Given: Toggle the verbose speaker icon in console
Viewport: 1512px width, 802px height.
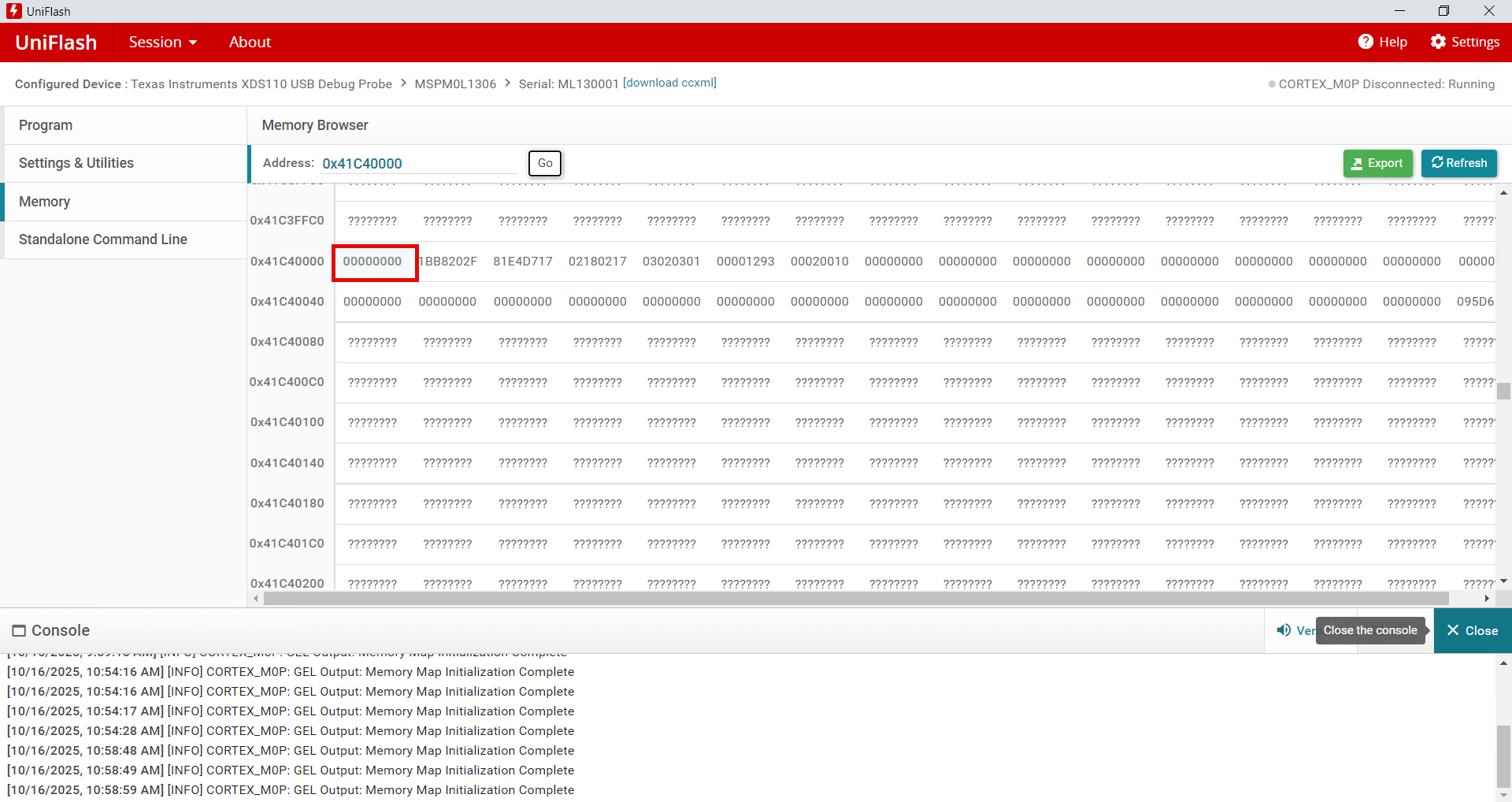Looking at the screenshot, I should 1284,630.
